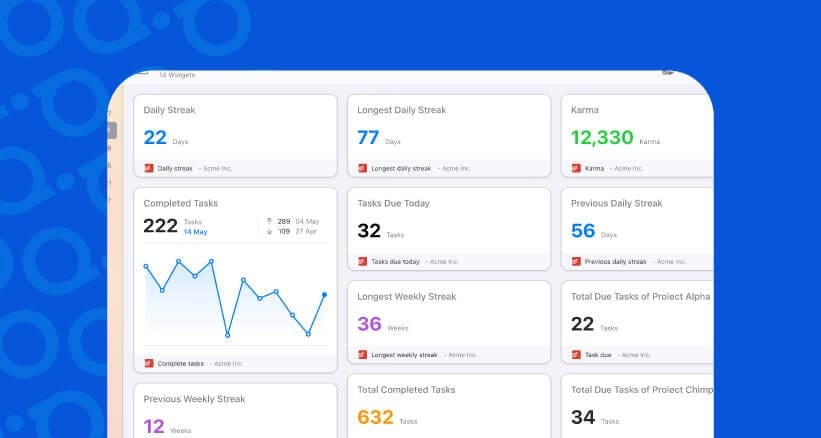This screenshot has width=821, height=438.
Task: Click the red source icon in Karma widget footer
Action: click(576, 168)
